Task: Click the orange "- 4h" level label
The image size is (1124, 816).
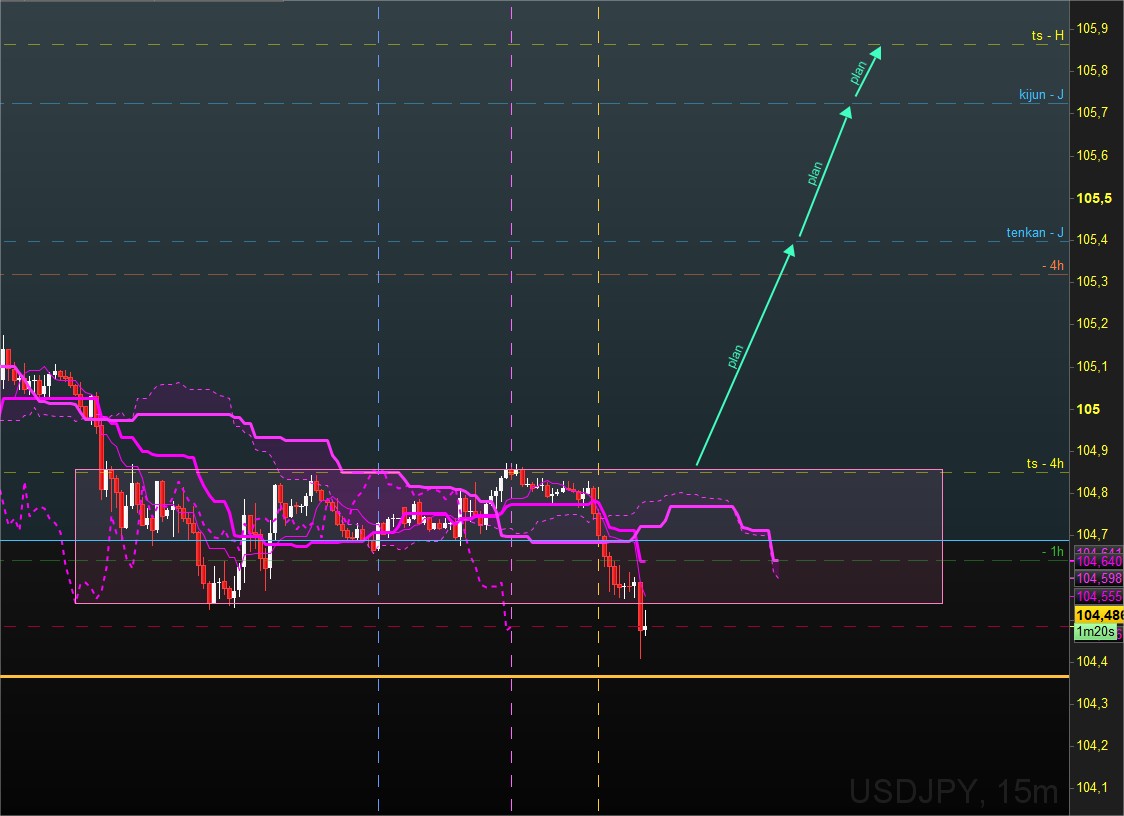Action: pos(1053,265)
